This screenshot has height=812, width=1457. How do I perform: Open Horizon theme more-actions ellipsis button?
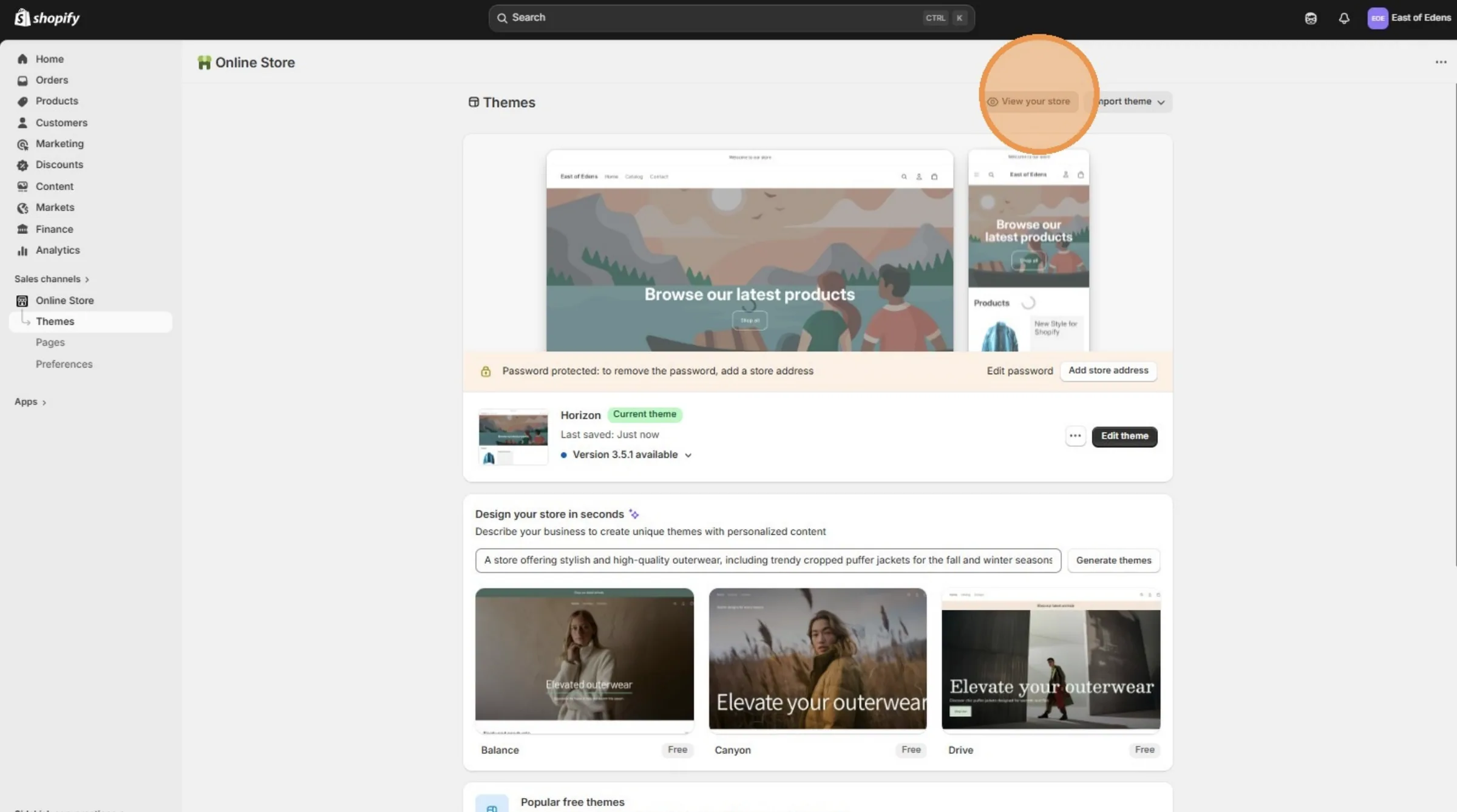coord(1075,436)
